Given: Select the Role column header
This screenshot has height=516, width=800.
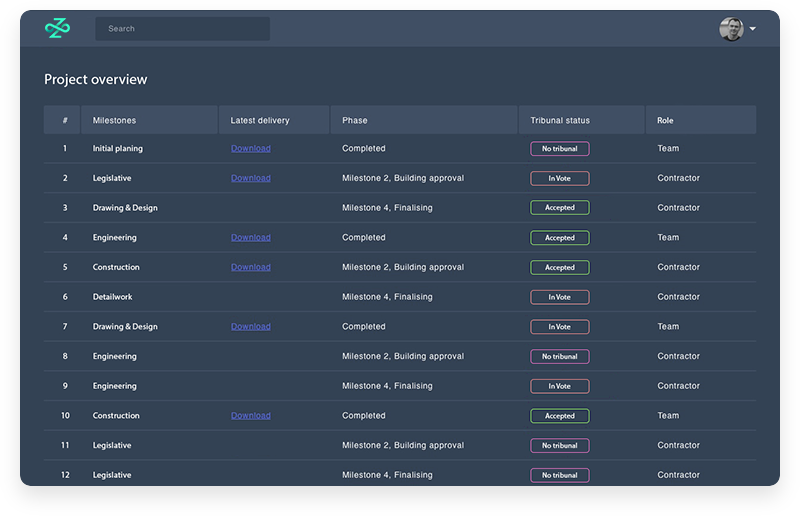Looking at the screenshot, I should click(x=665, y=121).
